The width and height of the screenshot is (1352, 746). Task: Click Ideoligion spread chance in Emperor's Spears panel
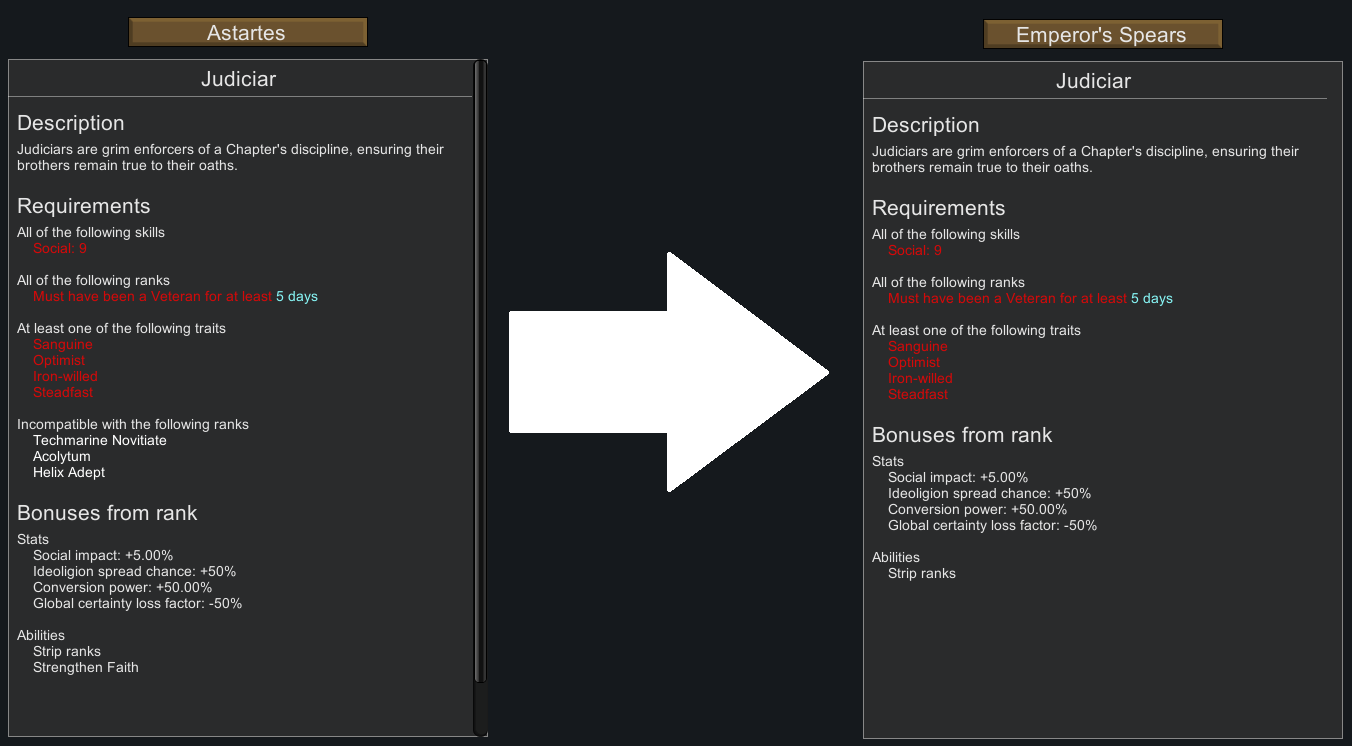(989, 493)
